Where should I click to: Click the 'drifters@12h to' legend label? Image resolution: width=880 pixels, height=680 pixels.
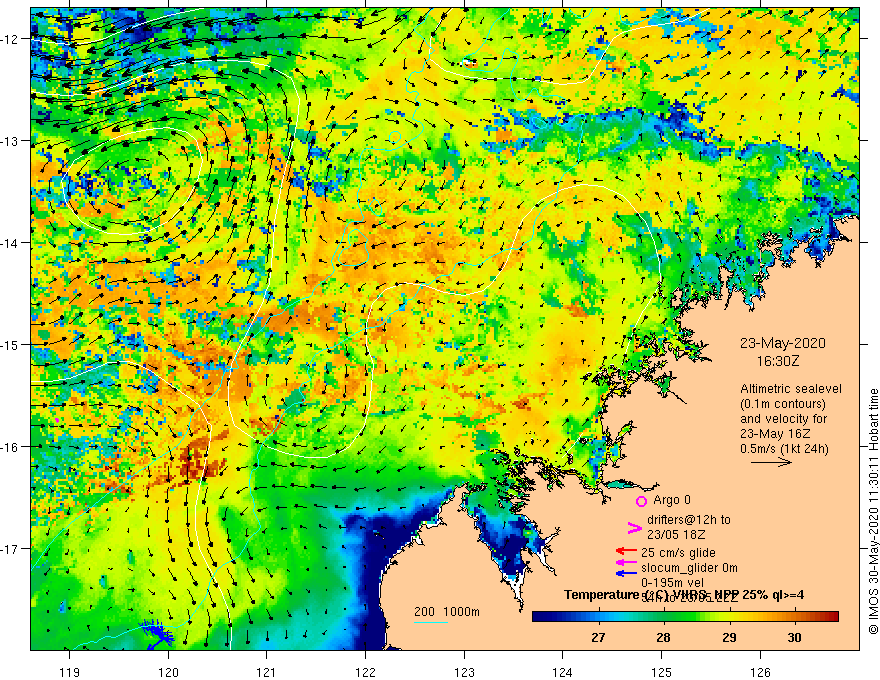coord(689,520)
